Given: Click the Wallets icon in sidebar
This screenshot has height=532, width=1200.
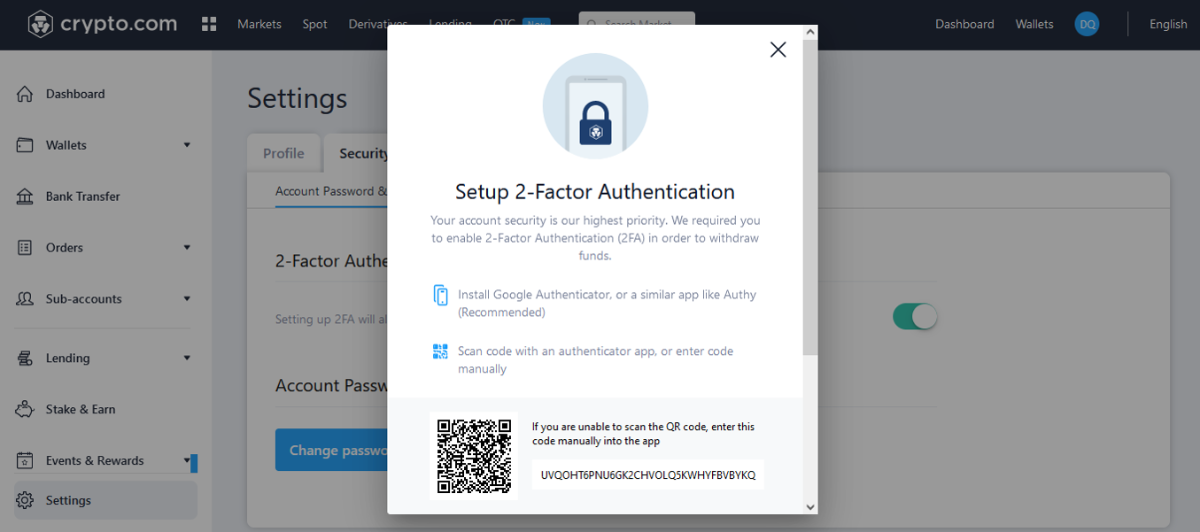Looking at the screenshot, I should coord(25,145).
